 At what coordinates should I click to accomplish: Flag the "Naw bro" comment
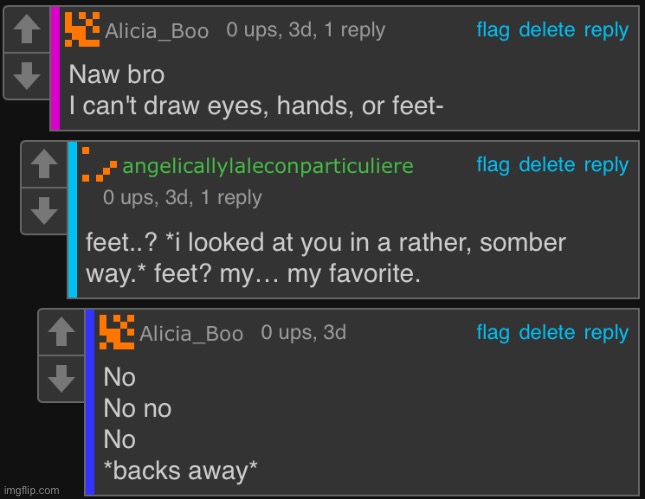click(493, 30)
